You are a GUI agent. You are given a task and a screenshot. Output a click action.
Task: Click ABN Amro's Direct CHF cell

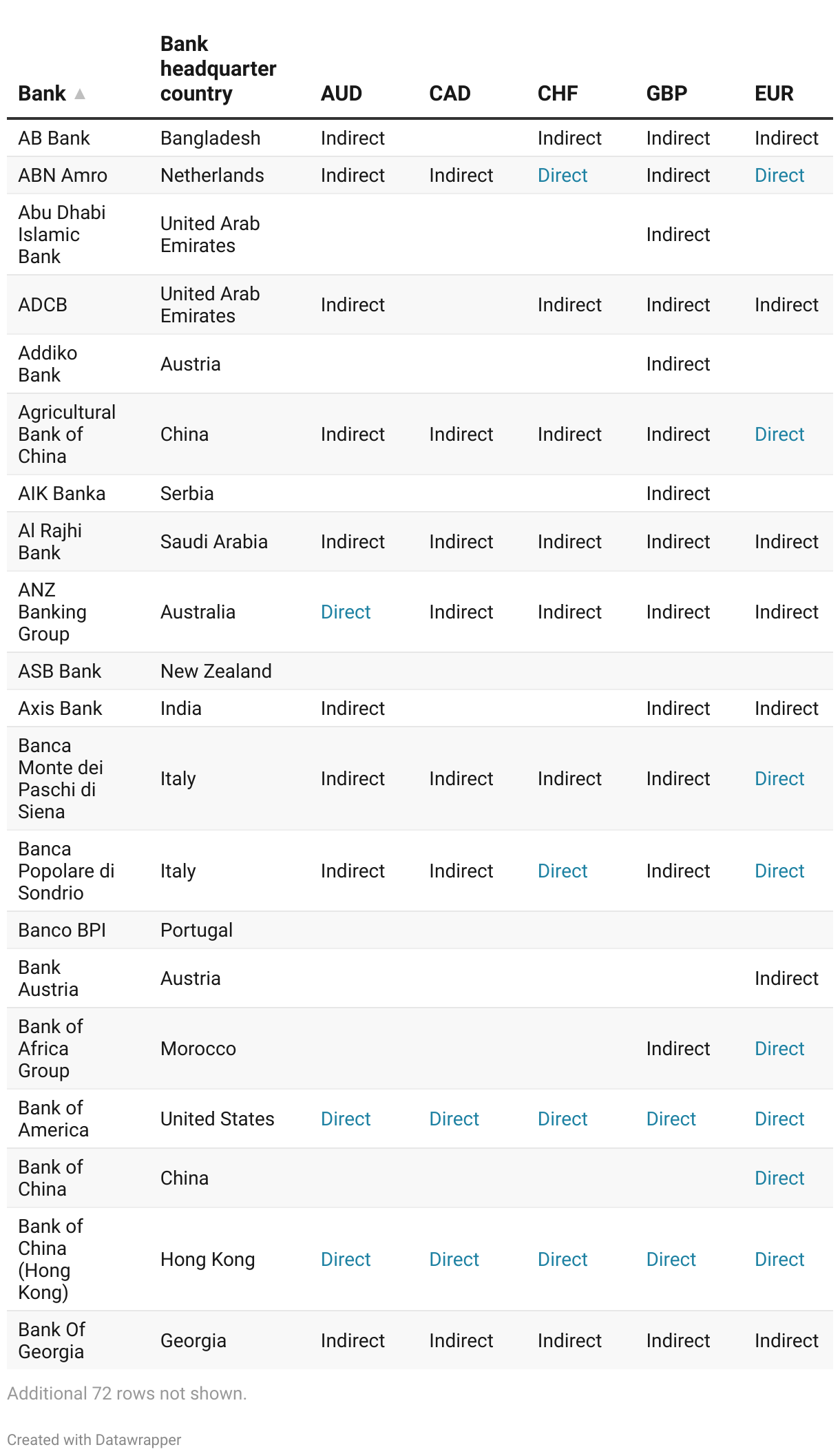(562, 176)
